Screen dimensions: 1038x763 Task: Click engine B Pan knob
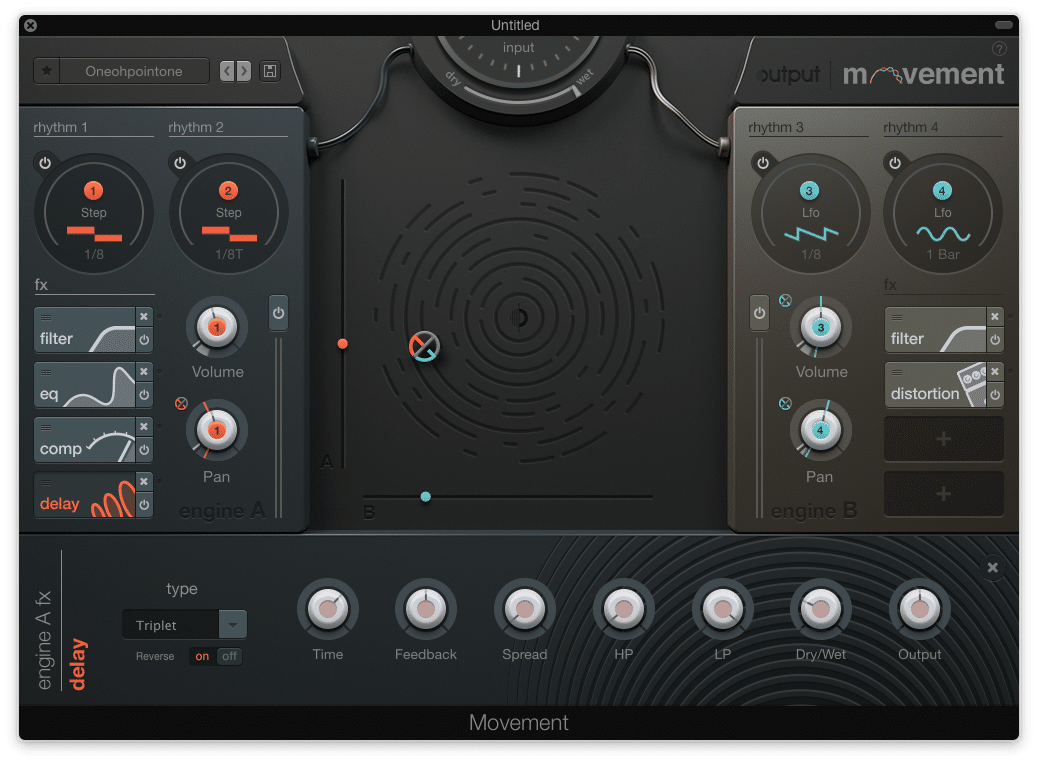820,431
